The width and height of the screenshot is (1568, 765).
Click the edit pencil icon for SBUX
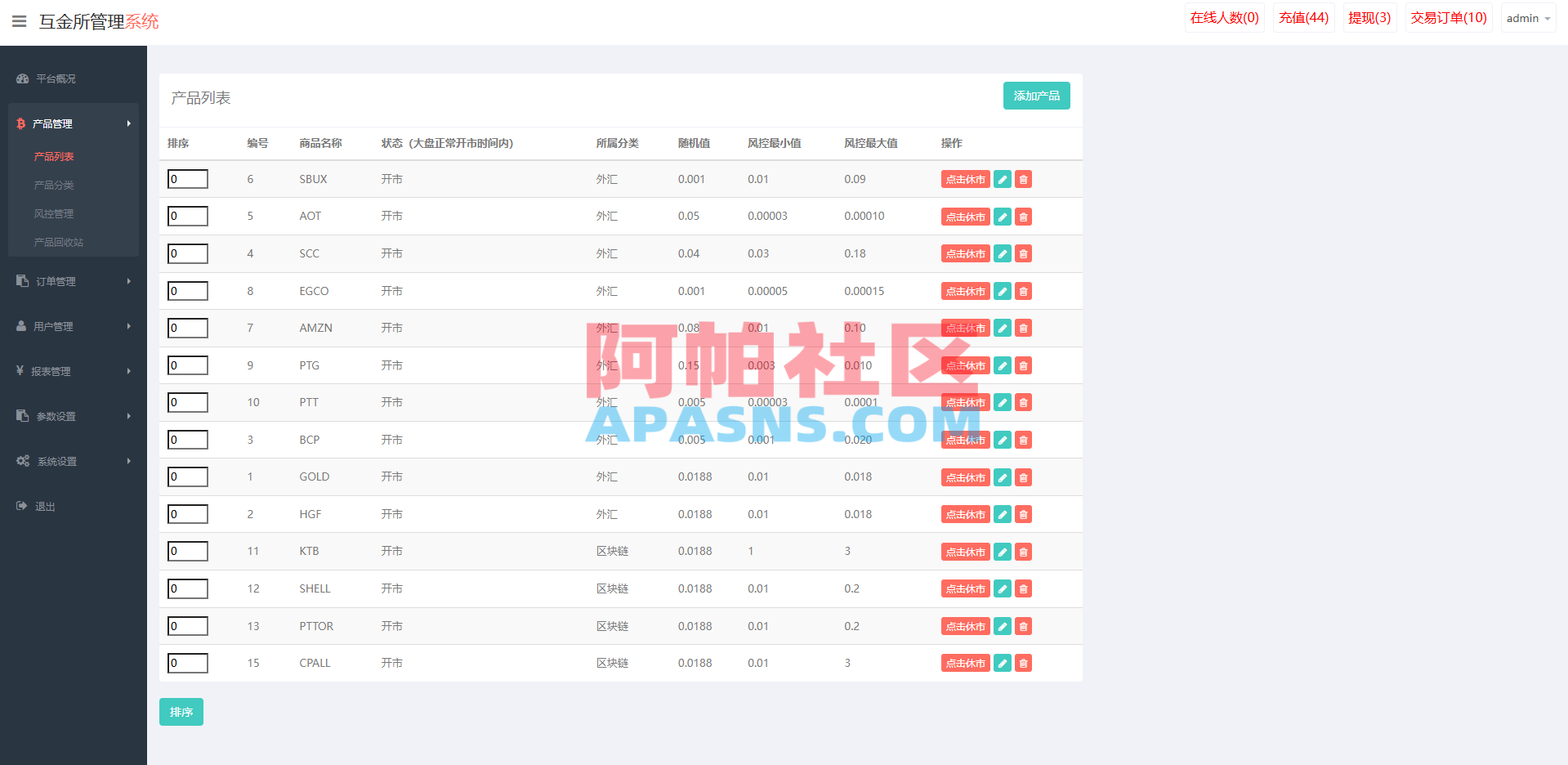coord(1002,179)
